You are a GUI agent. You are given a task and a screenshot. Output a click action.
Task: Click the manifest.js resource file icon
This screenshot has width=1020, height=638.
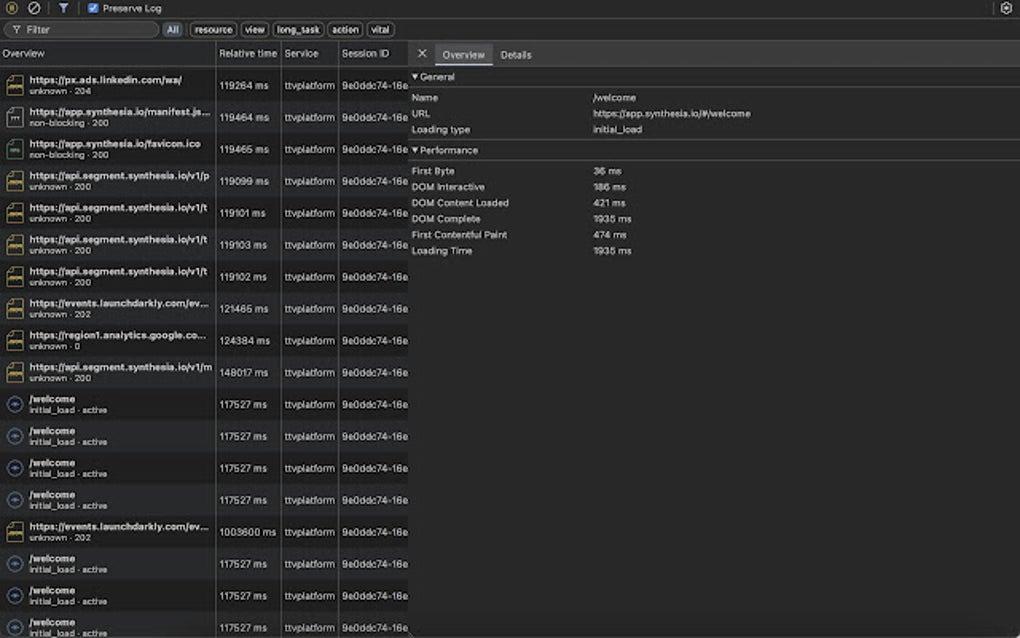click(x=15, y=117)
